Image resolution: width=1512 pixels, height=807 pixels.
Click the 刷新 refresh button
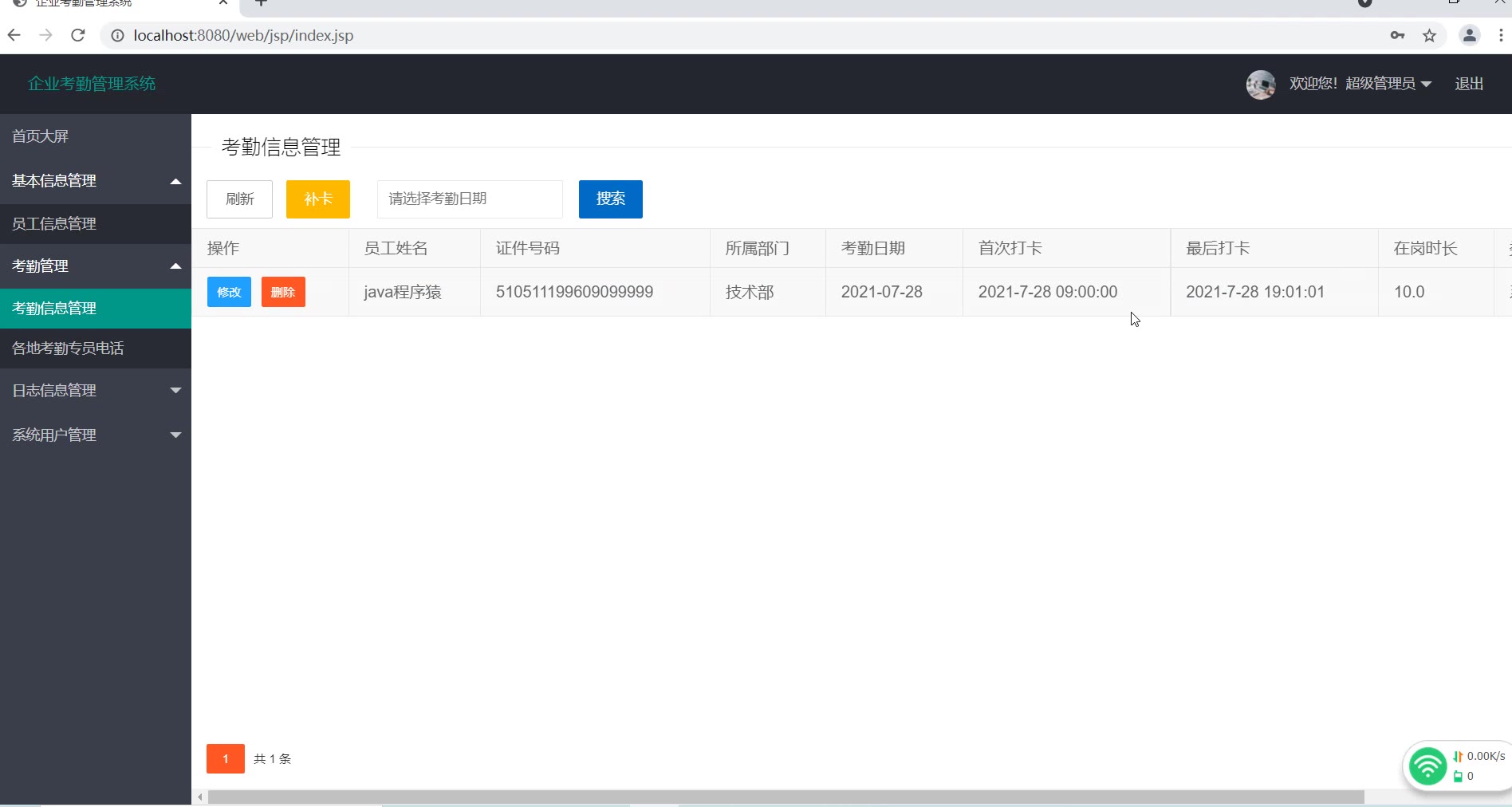239,199
